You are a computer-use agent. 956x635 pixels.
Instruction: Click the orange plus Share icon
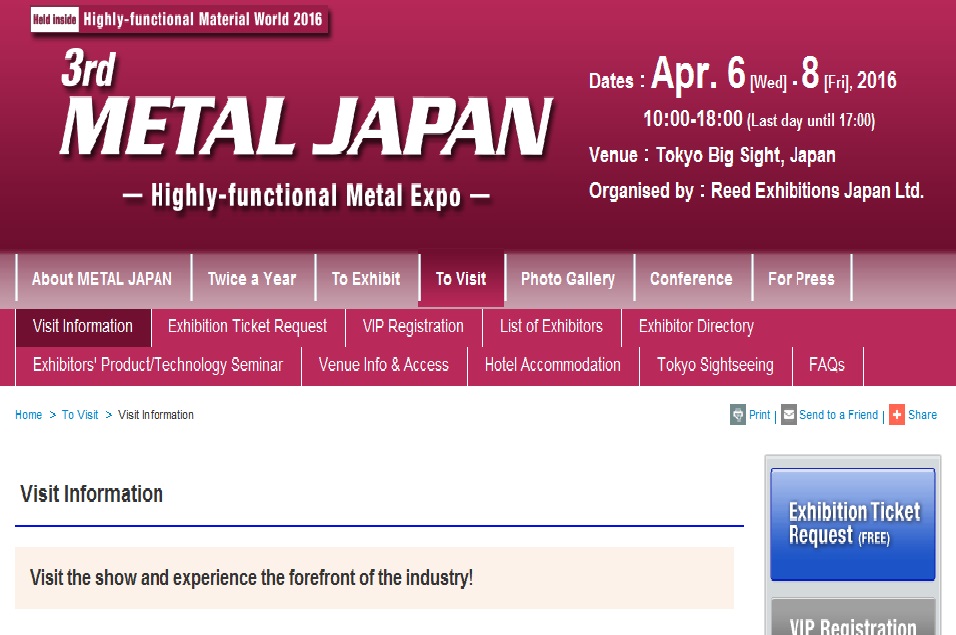click(897, 415)
